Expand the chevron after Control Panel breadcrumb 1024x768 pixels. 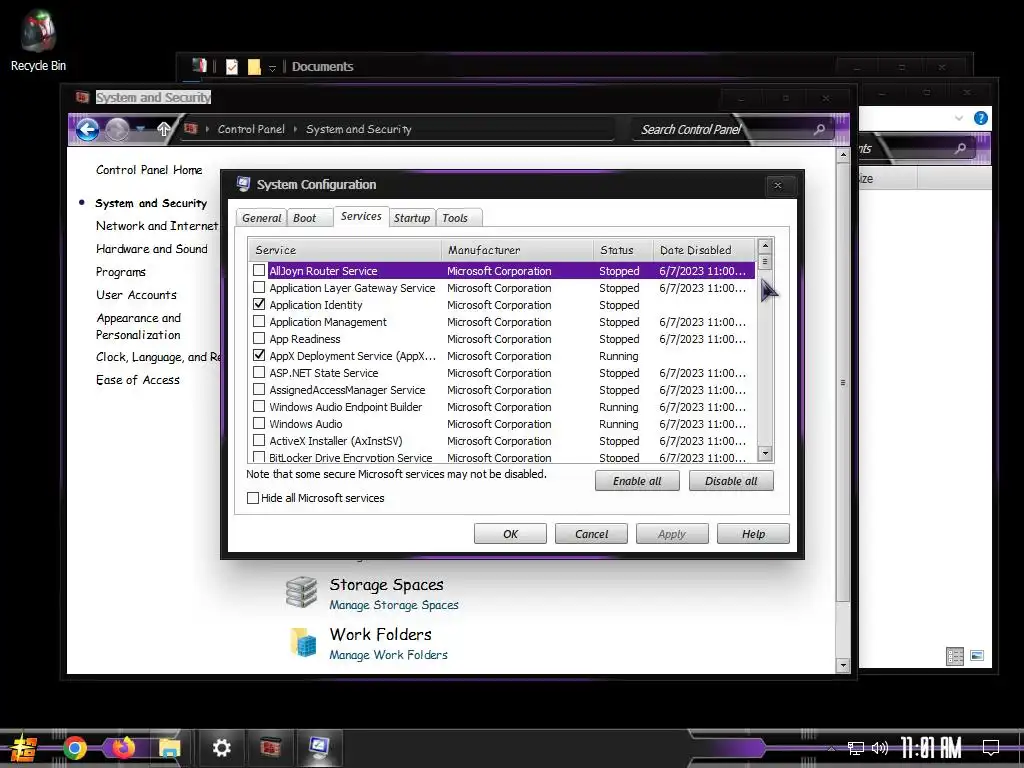pos(295,129)
